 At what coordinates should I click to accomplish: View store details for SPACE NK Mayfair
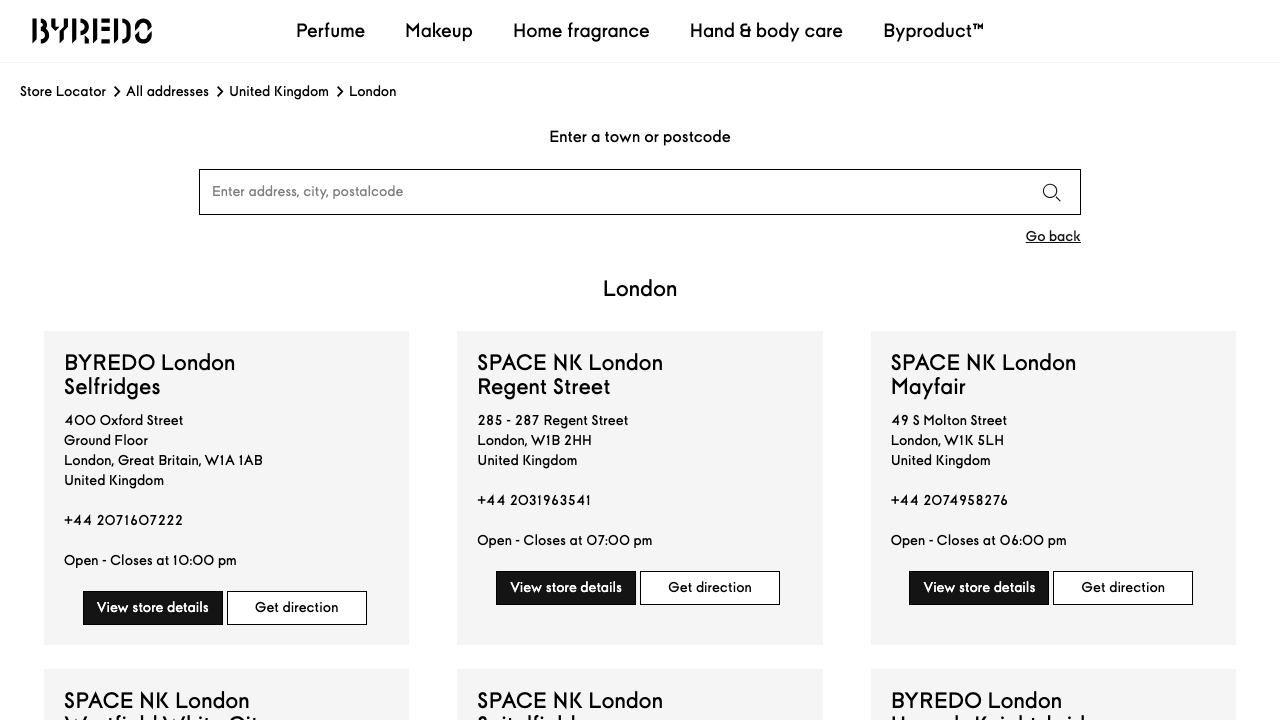coord(978,587)
